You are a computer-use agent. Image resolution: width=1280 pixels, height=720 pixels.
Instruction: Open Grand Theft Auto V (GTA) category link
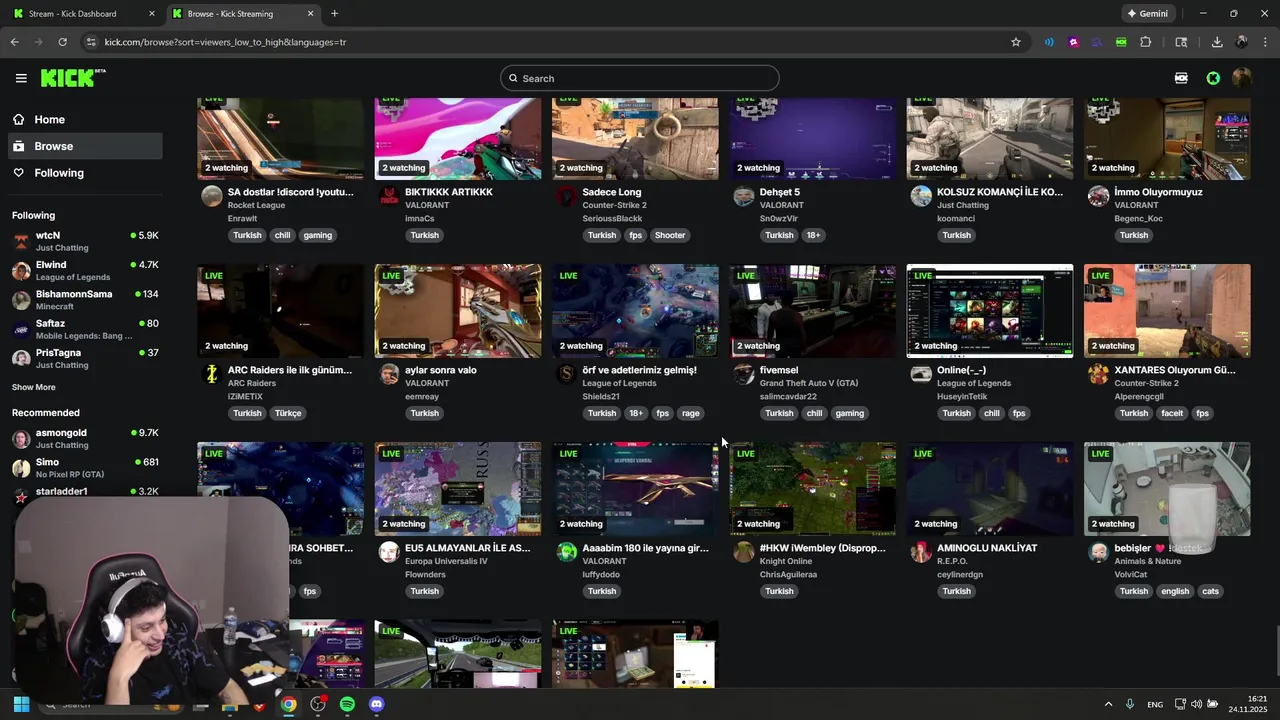click(809, 383)
